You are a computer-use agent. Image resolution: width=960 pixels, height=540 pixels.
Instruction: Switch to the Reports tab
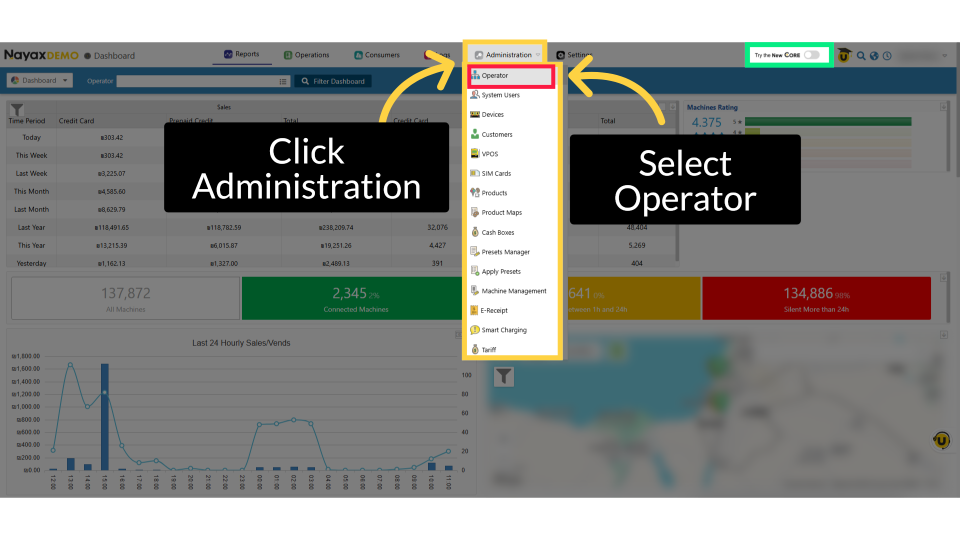click(242, 54)
